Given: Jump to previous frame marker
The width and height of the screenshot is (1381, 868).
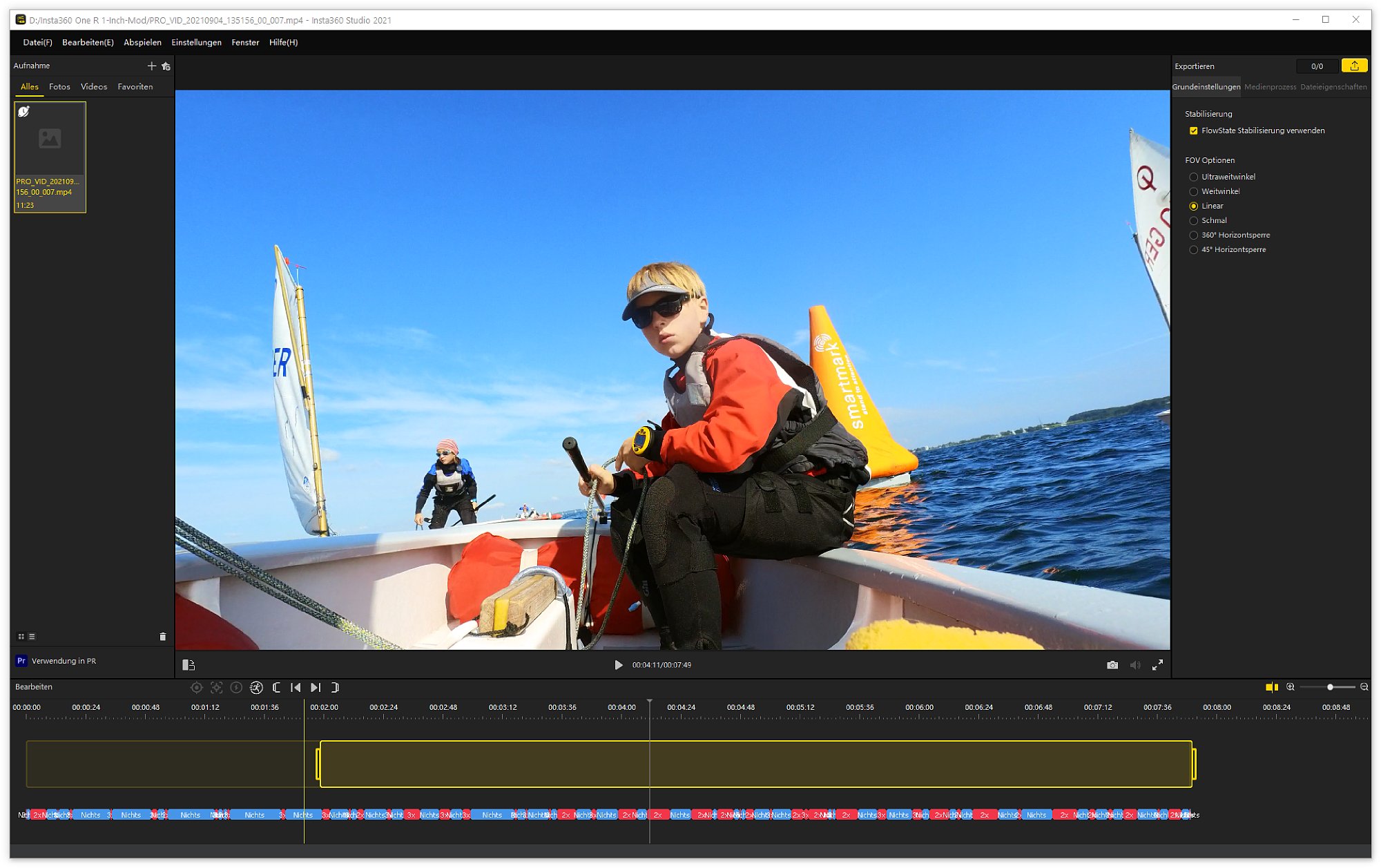Looking at the screenshot, I should [296, 688].
